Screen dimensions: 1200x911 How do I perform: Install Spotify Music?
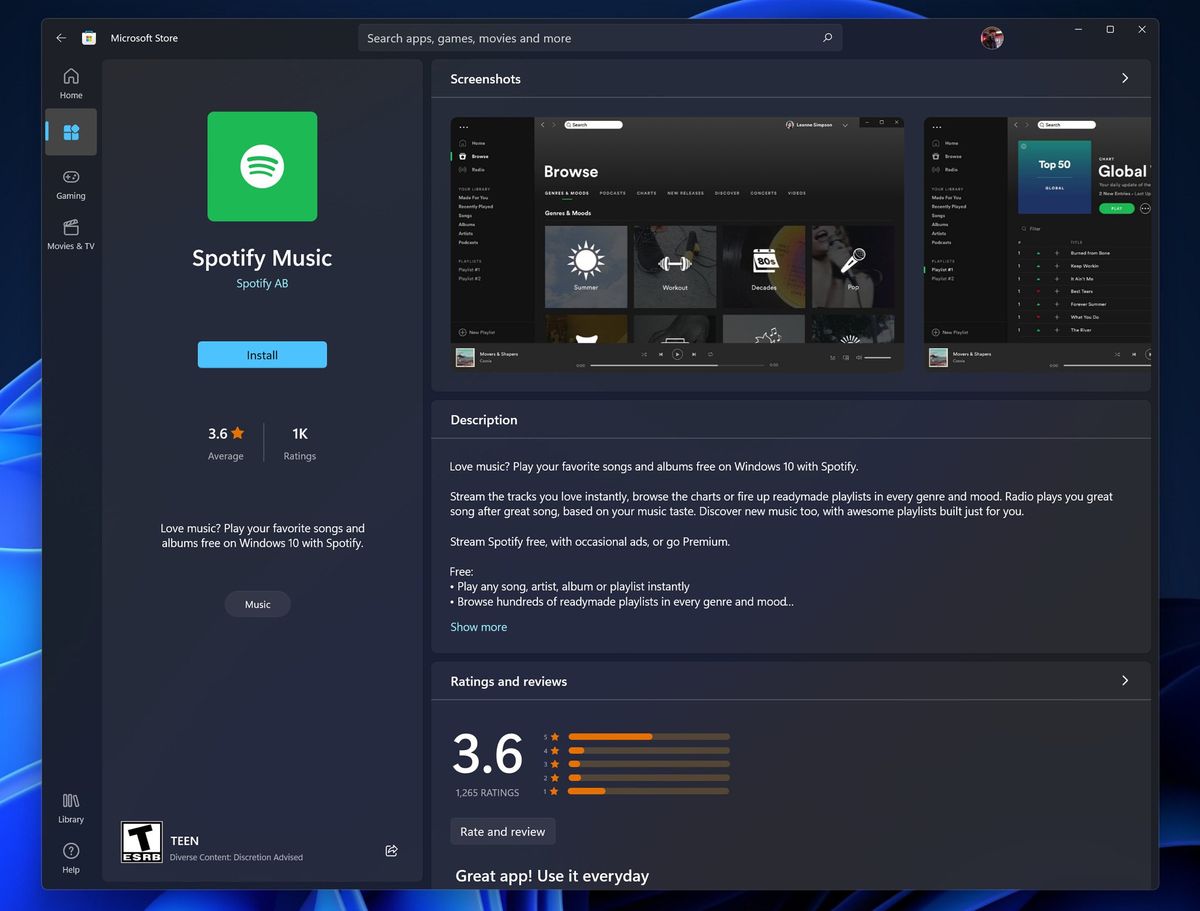coord(261,354)
